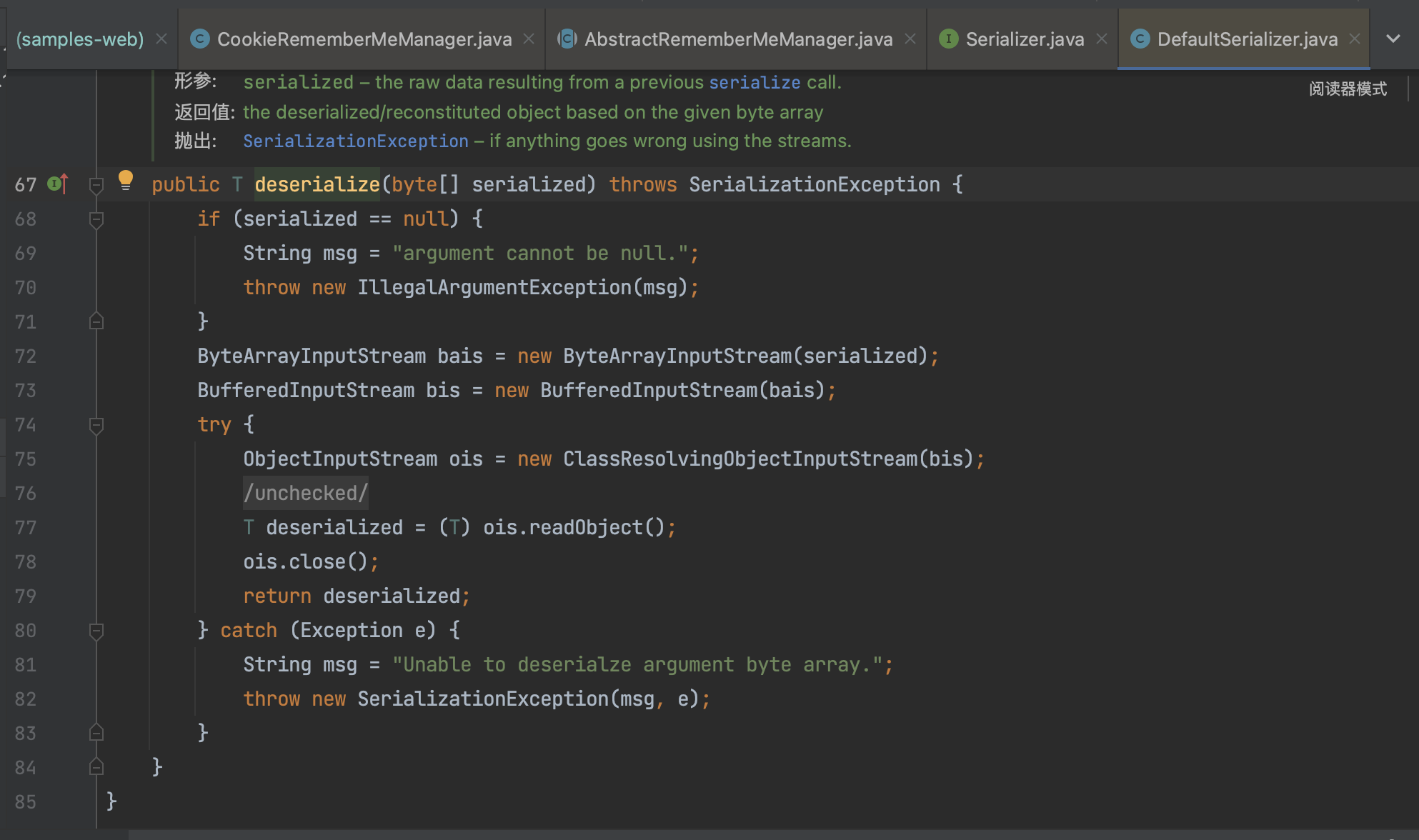Viewport: 1419px width, 840px height.
Task: Click ois.close() on line 78
Action: pos(305,561)
